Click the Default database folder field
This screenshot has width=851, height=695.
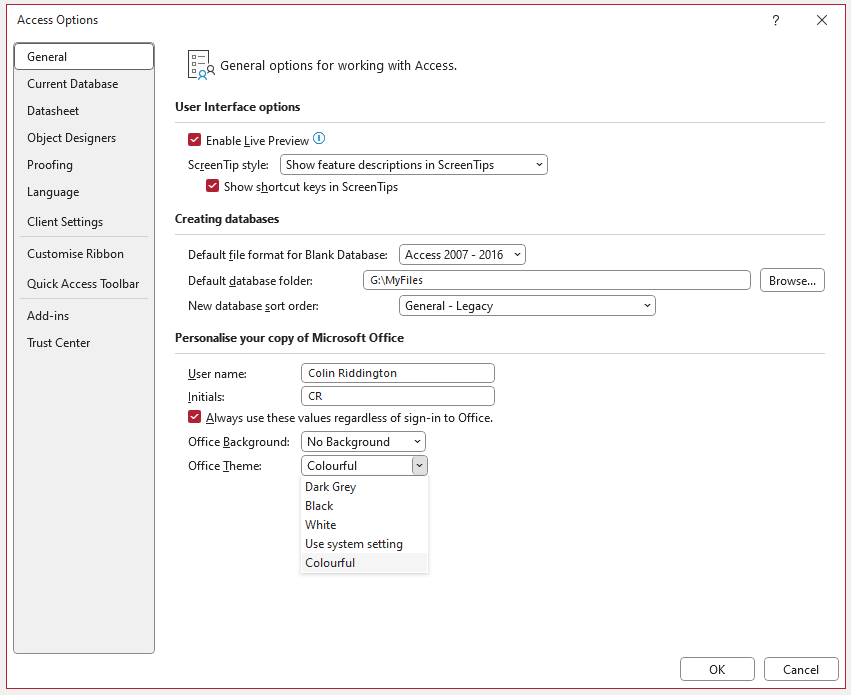click(556, 281)
